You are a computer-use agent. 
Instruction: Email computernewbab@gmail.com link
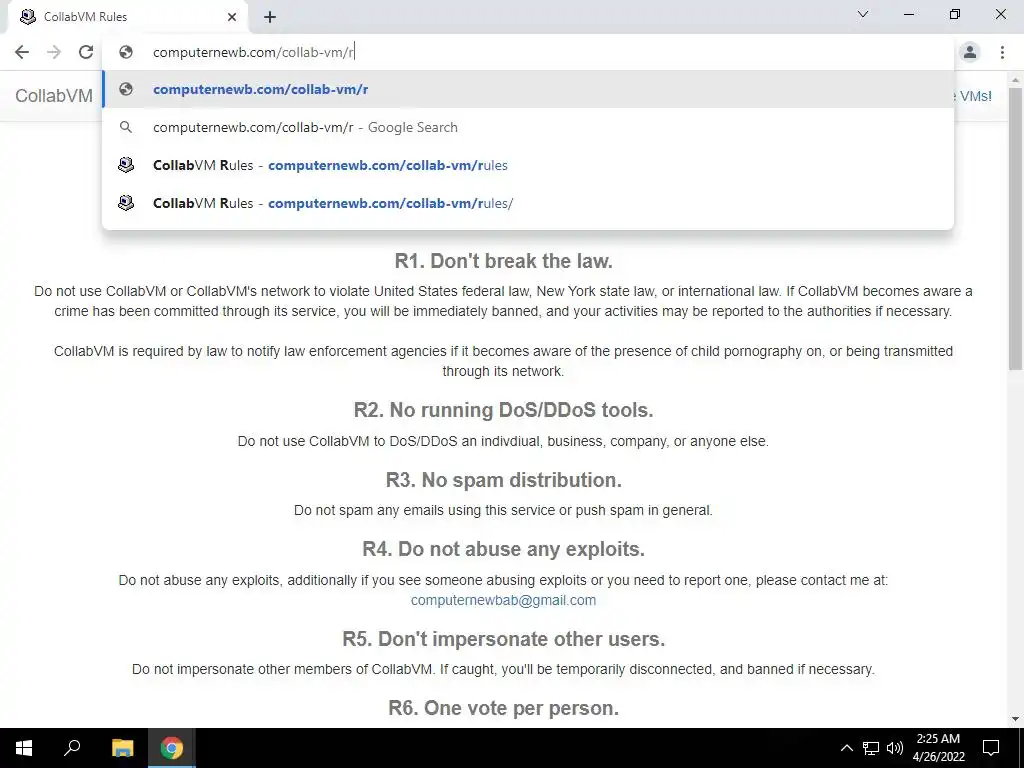point(503,600)
